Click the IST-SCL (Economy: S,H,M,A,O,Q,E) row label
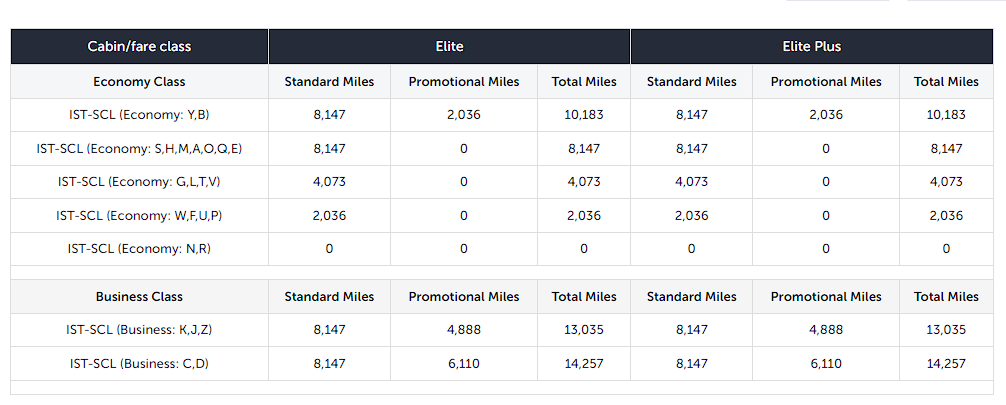The width and height of the screenshot is (1006, 405). click(139, 149)
